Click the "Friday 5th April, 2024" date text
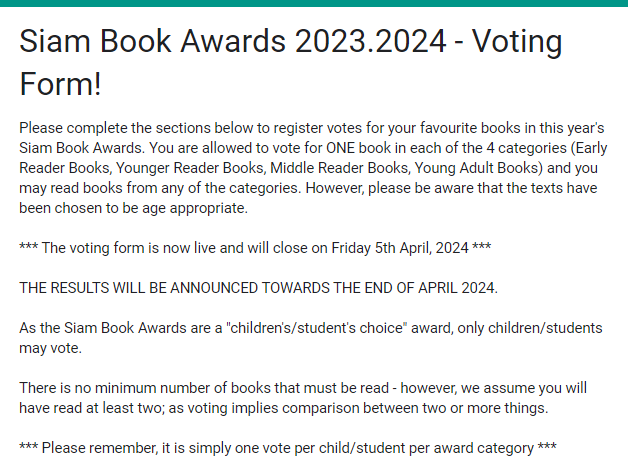The height and width of the screenshot is (475, 628). pos(400,248)
